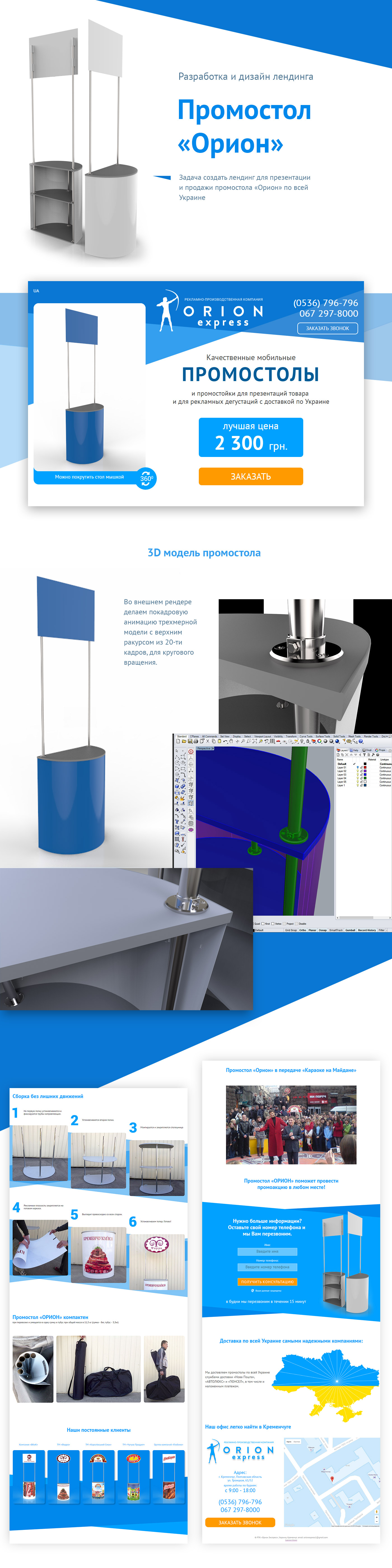This screenshot has height=1568, width=392.
Task: Click the ORION express archer logo in the header
Action: (x=211, y=311)
